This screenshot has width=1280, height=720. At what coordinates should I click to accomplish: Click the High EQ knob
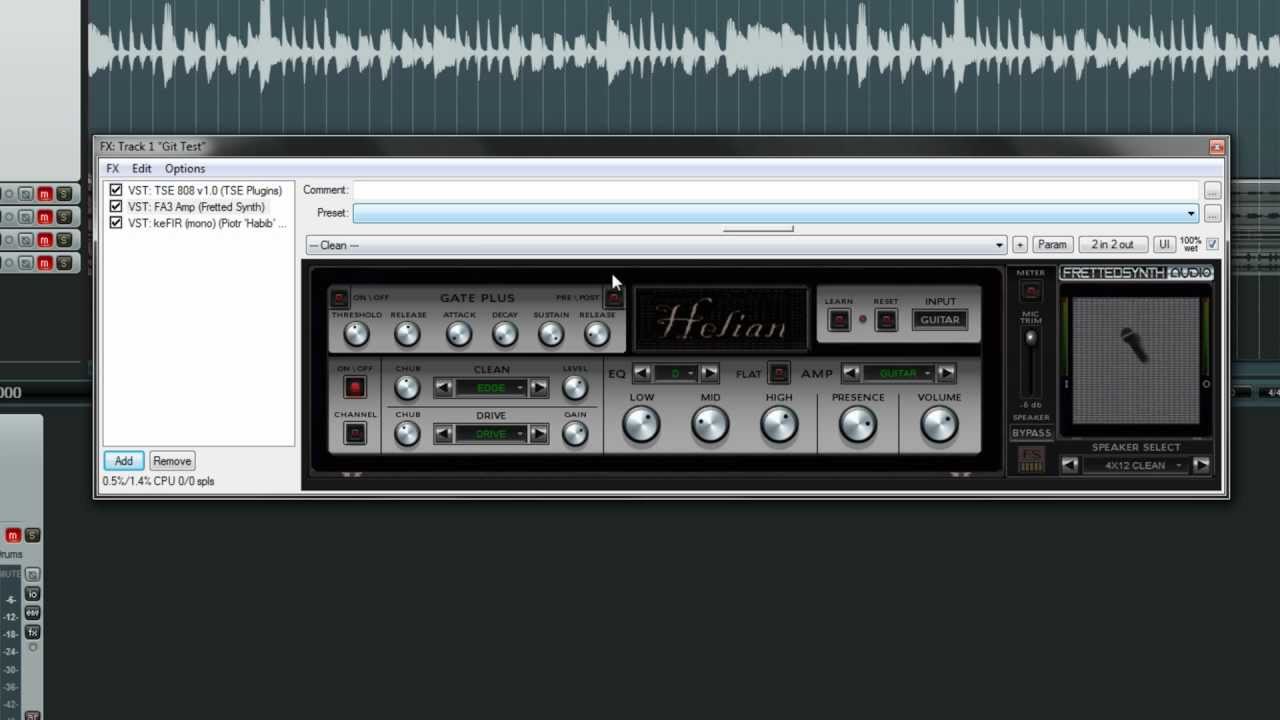tap(779, 425)
